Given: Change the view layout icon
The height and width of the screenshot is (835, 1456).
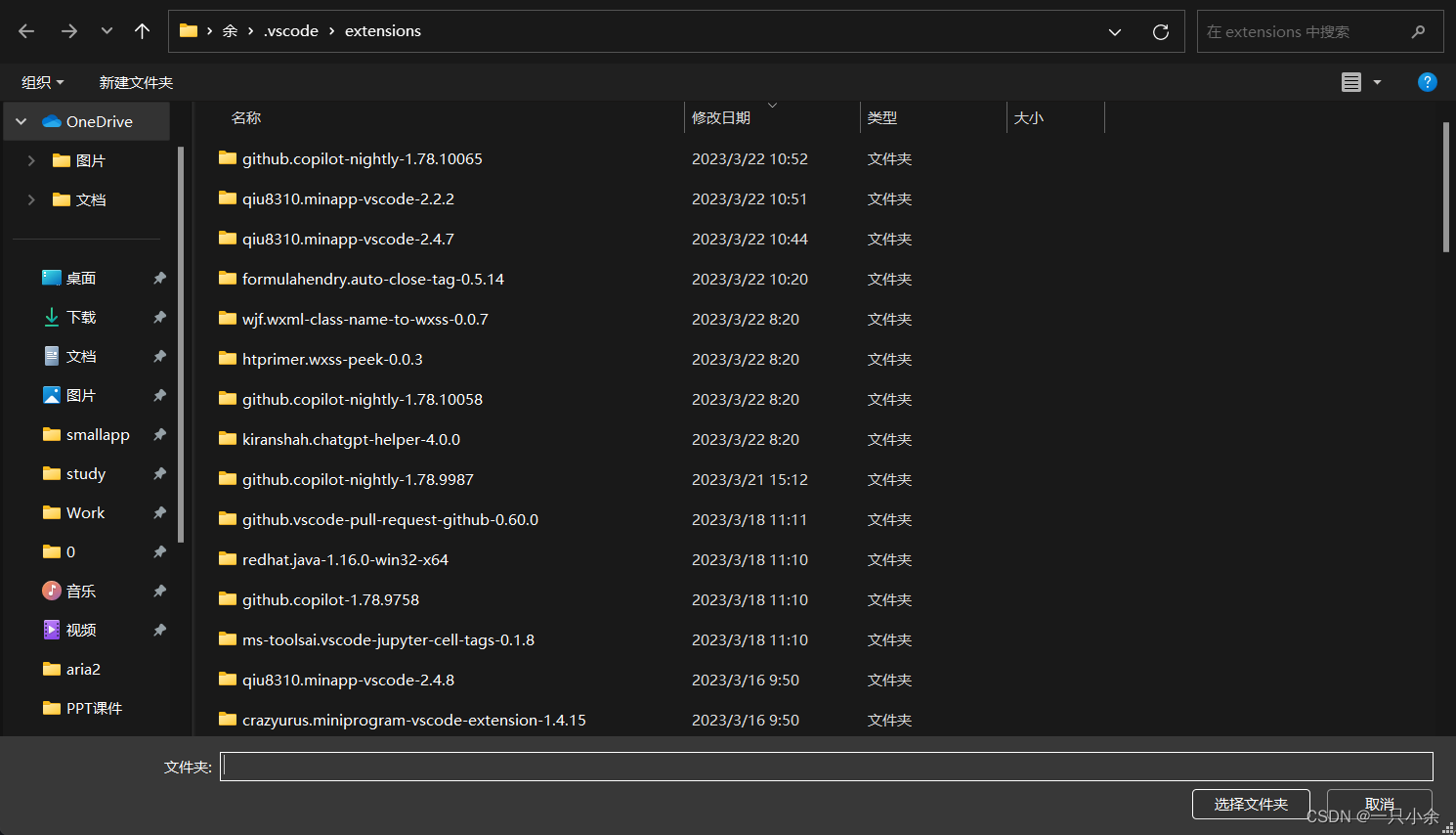Looking at the screenshot, I should pos(1351,82).
